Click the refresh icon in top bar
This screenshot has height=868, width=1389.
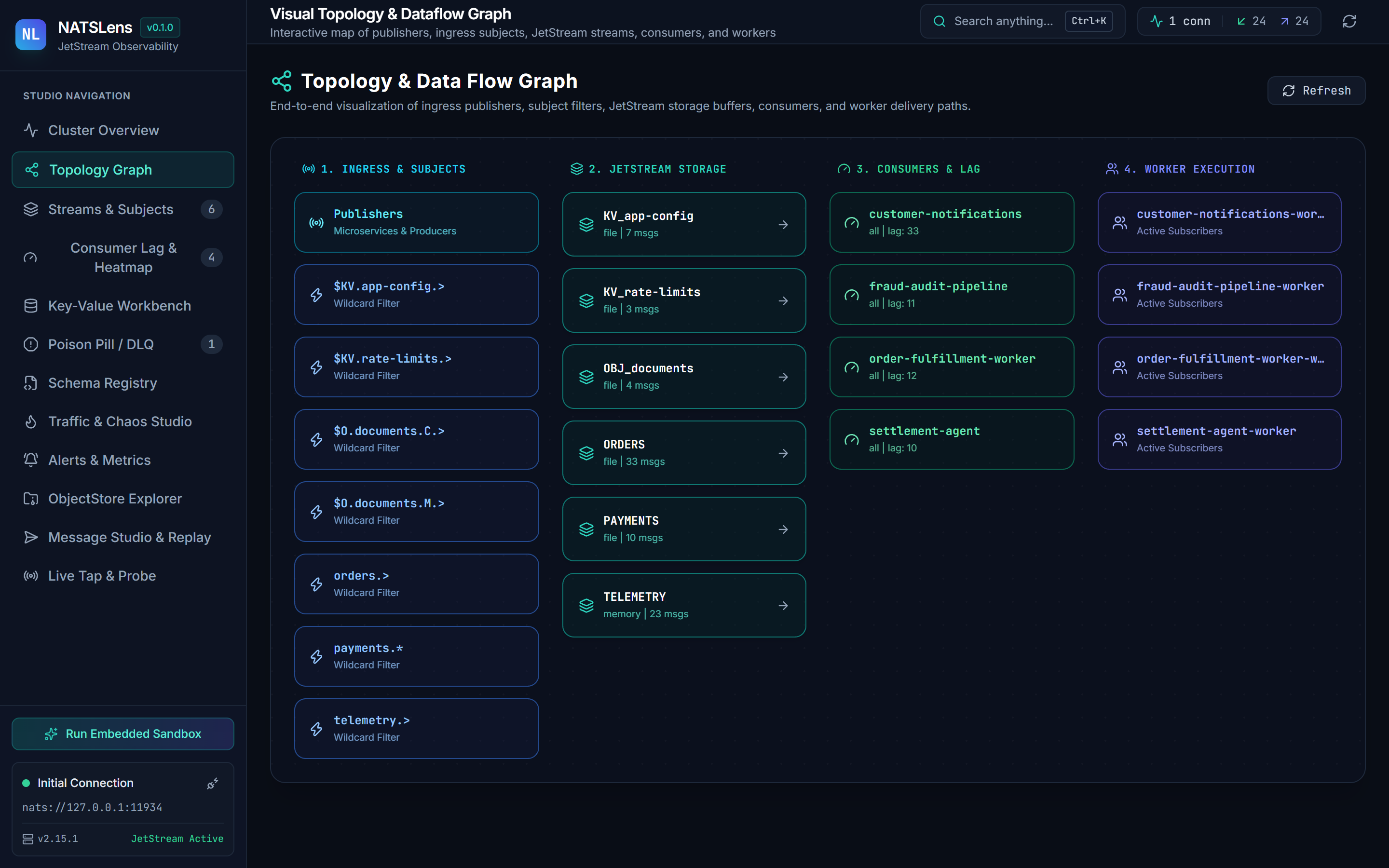click(x=1349, y=21)
